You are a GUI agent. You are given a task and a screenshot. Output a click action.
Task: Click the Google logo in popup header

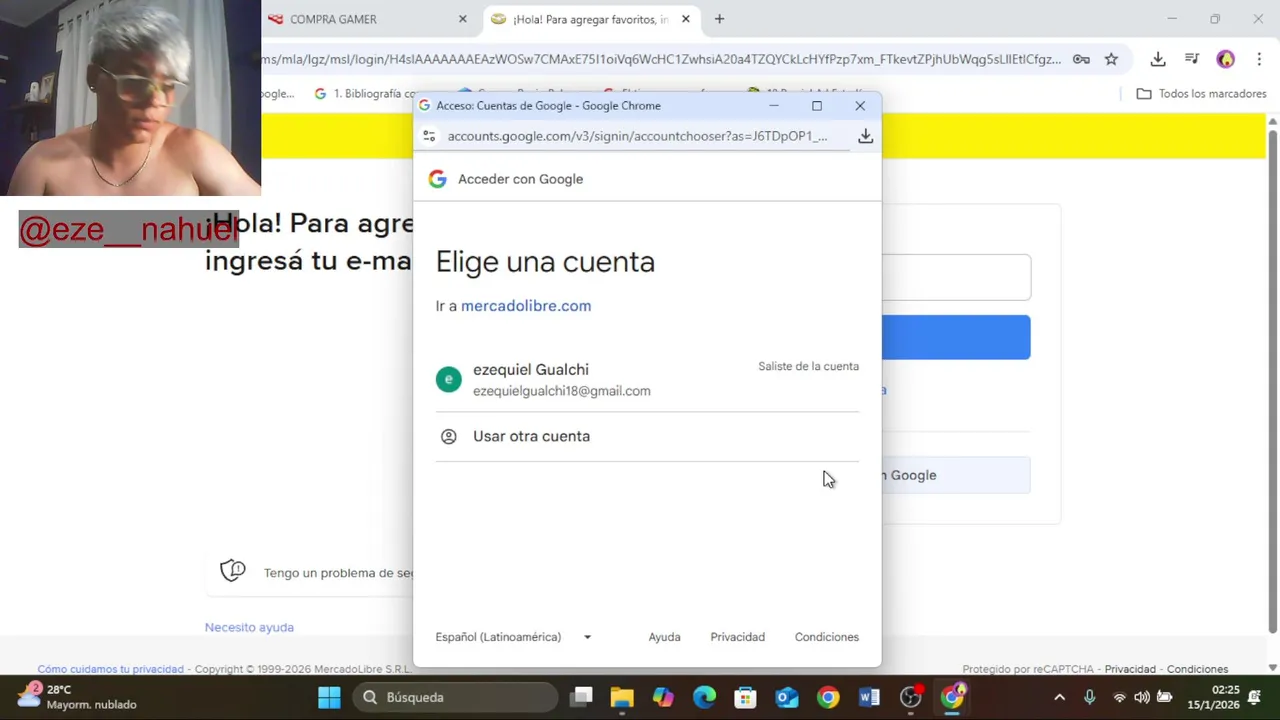pos(437,179)
